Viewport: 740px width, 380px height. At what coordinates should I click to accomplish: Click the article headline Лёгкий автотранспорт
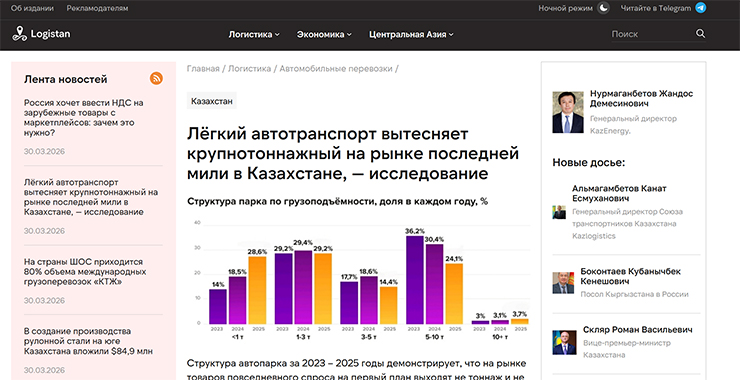pyautogui.click(x=353, y=154)
